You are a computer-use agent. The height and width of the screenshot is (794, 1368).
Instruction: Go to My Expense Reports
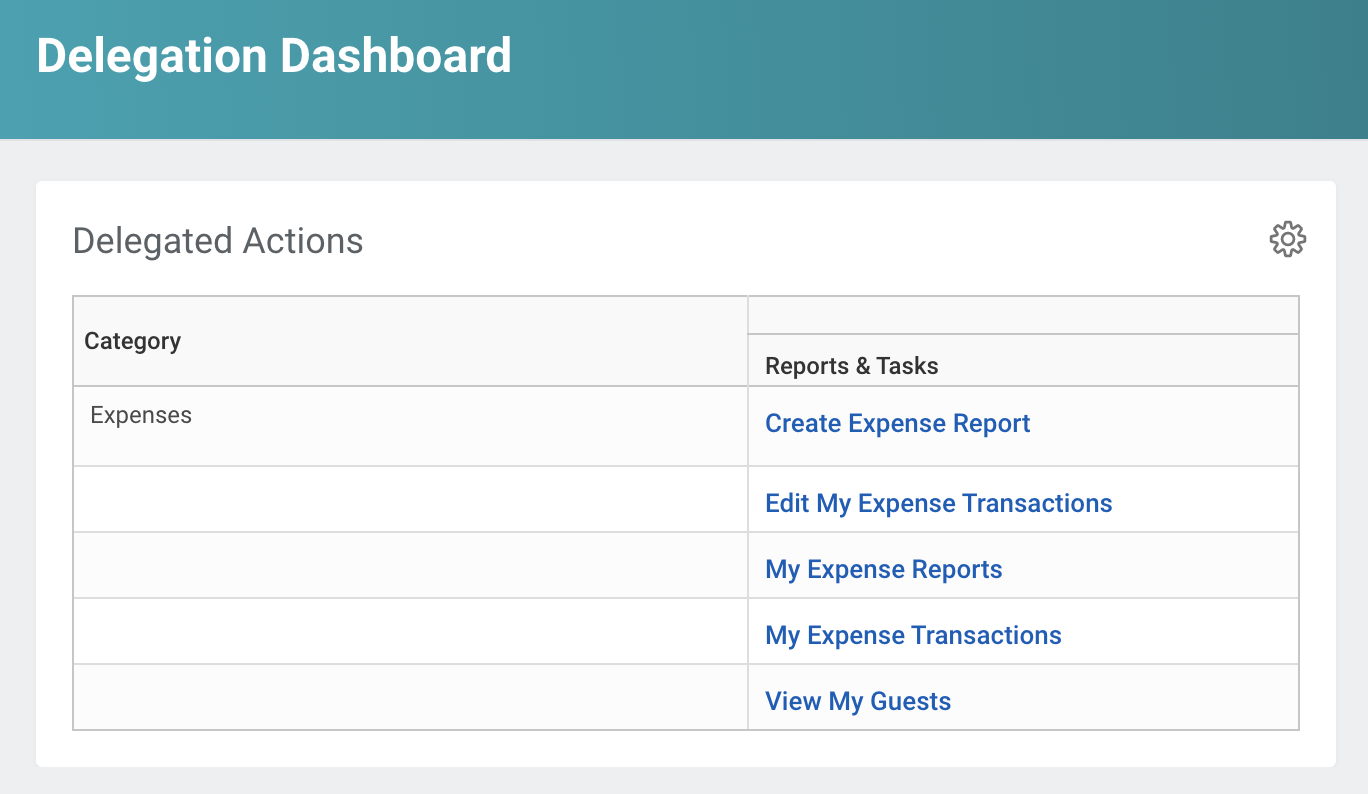pyautogui.click(x=883, y=570)
